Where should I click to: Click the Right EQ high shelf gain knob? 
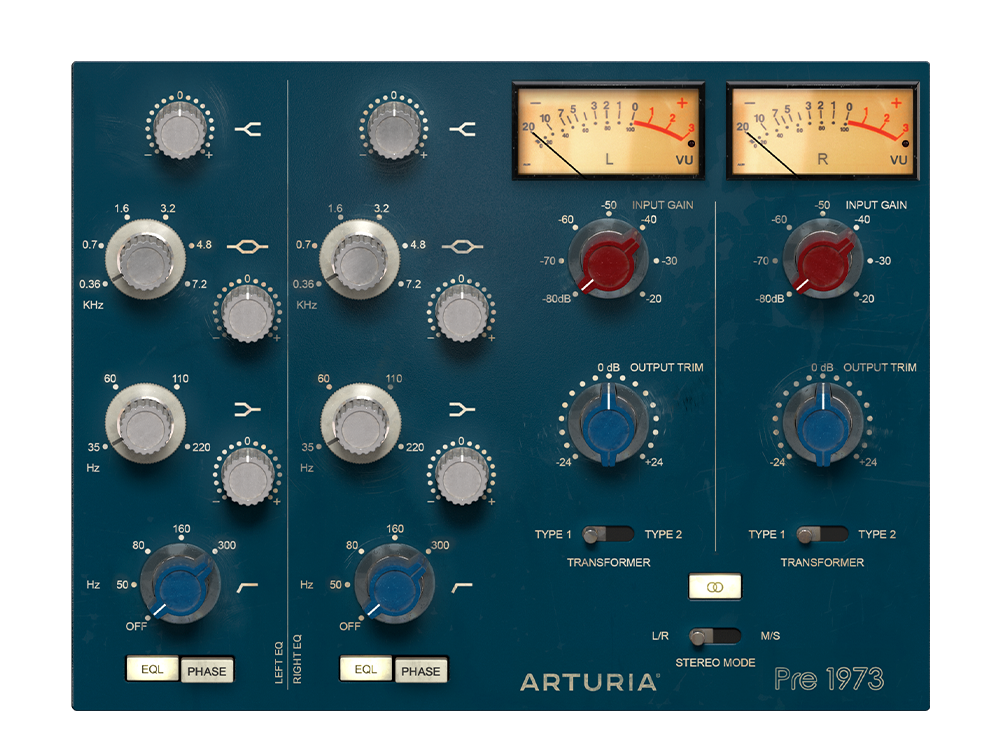pyautogui.click(x=394, y=131)
